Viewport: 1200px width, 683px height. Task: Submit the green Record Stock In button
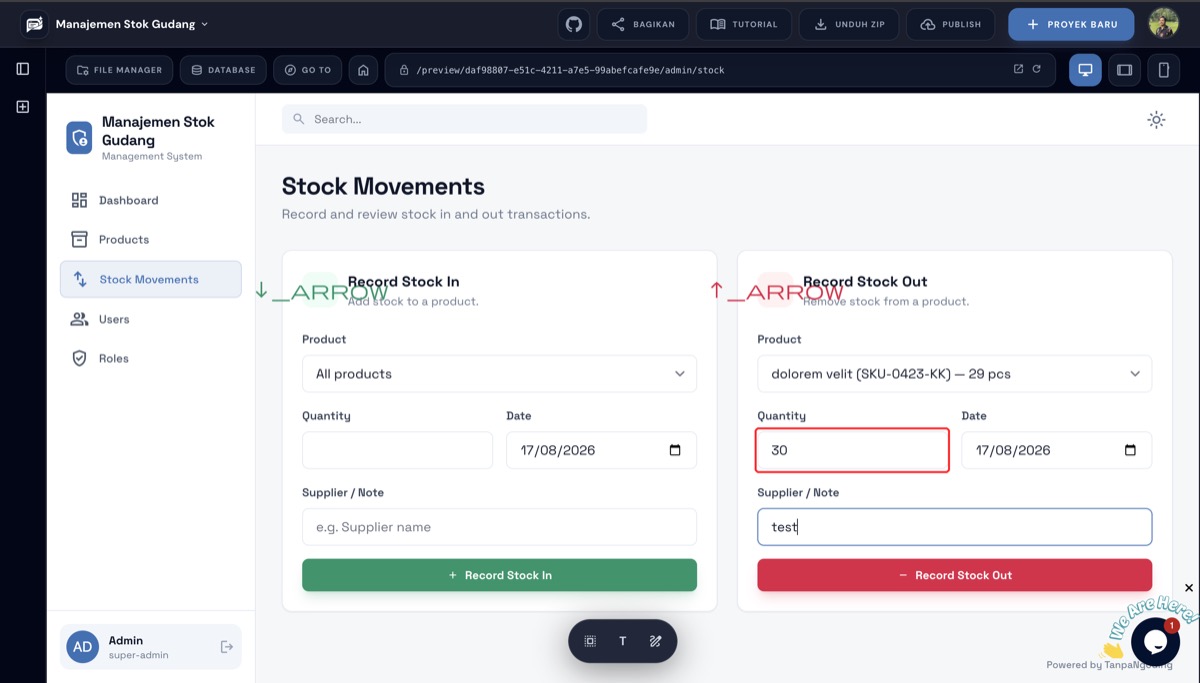[x=499, y=575]
